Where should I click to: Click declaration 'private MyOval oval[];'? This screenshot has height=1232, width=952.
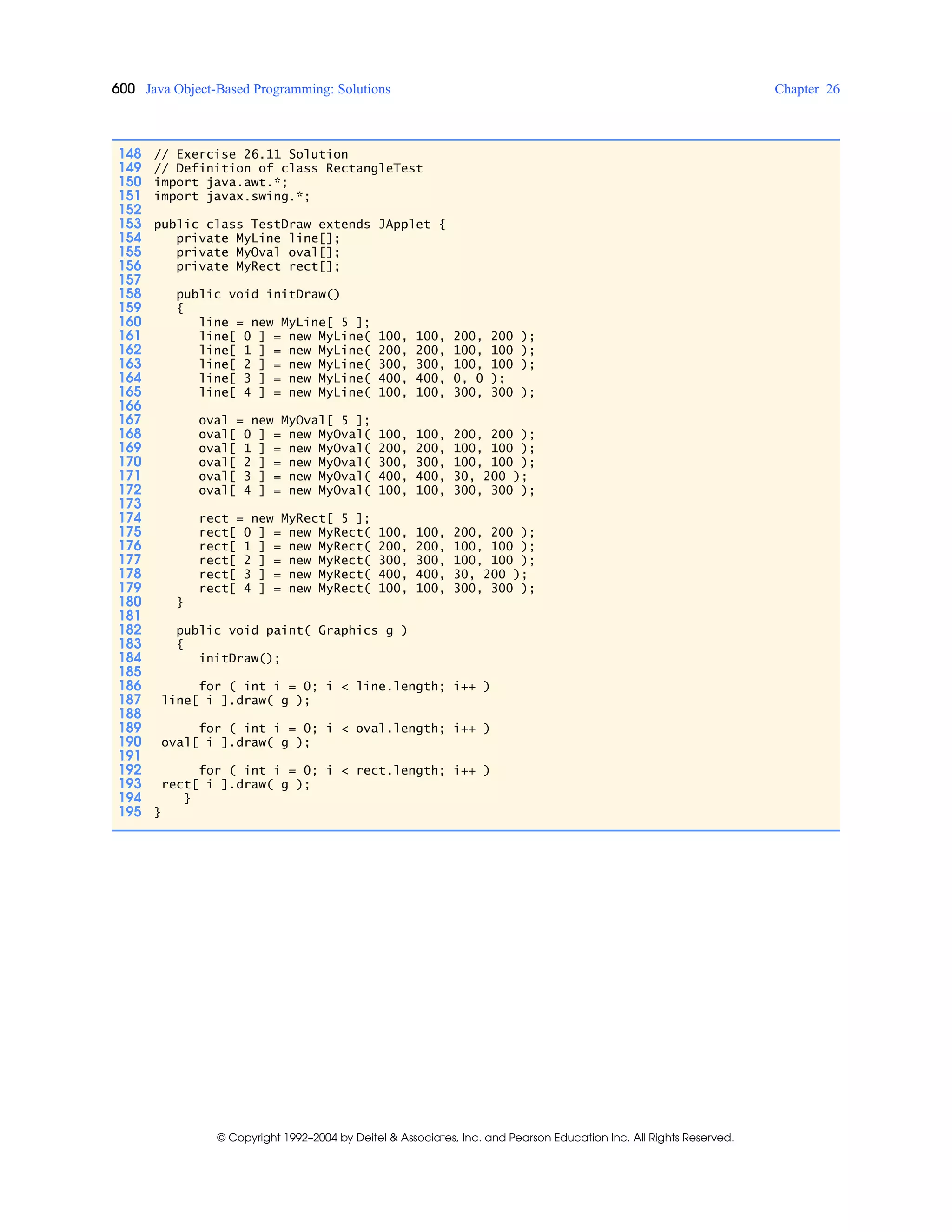pos(258,253)
